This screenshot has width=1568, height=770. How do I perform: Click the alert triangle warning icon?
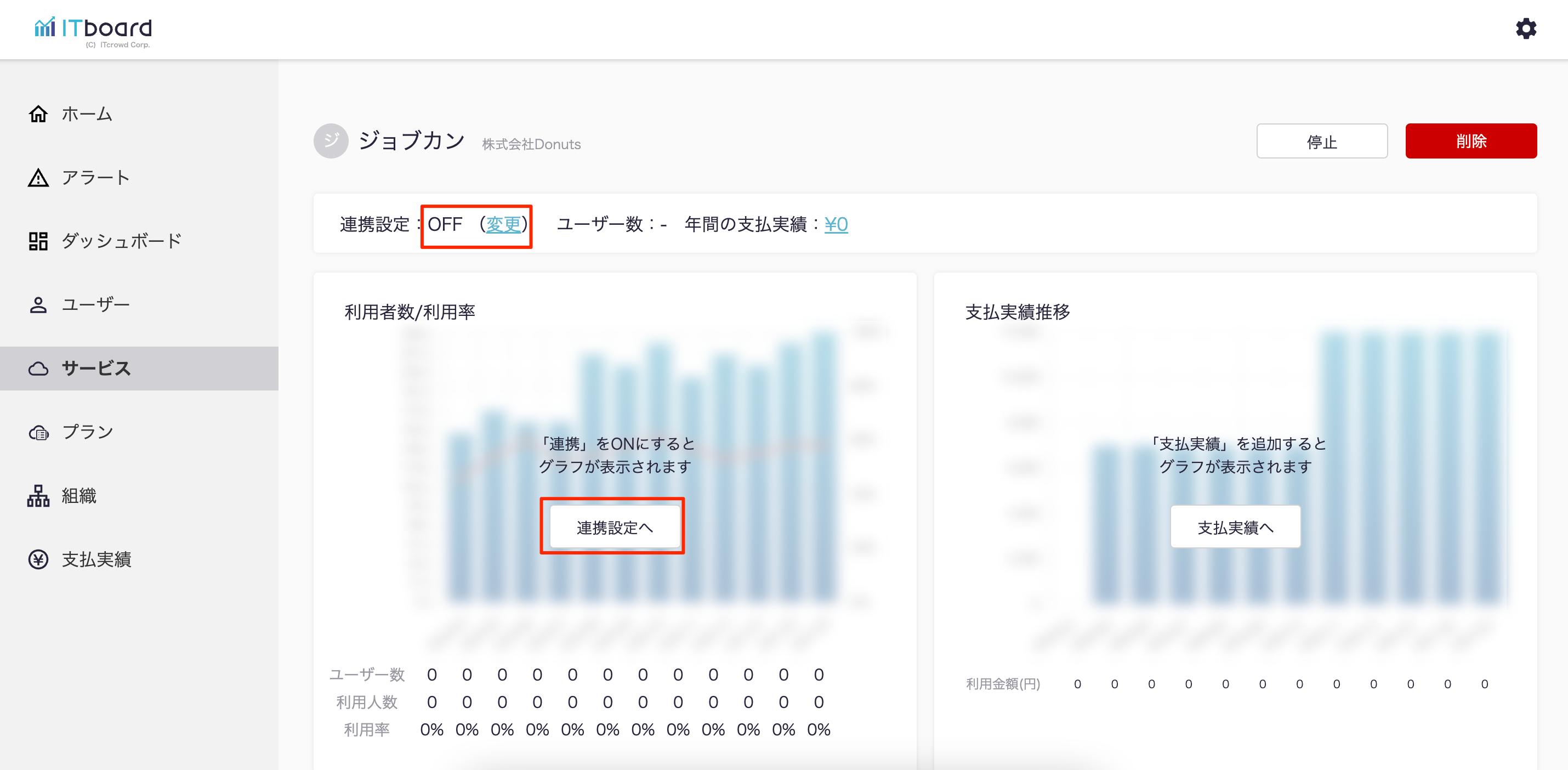[38, 178]
